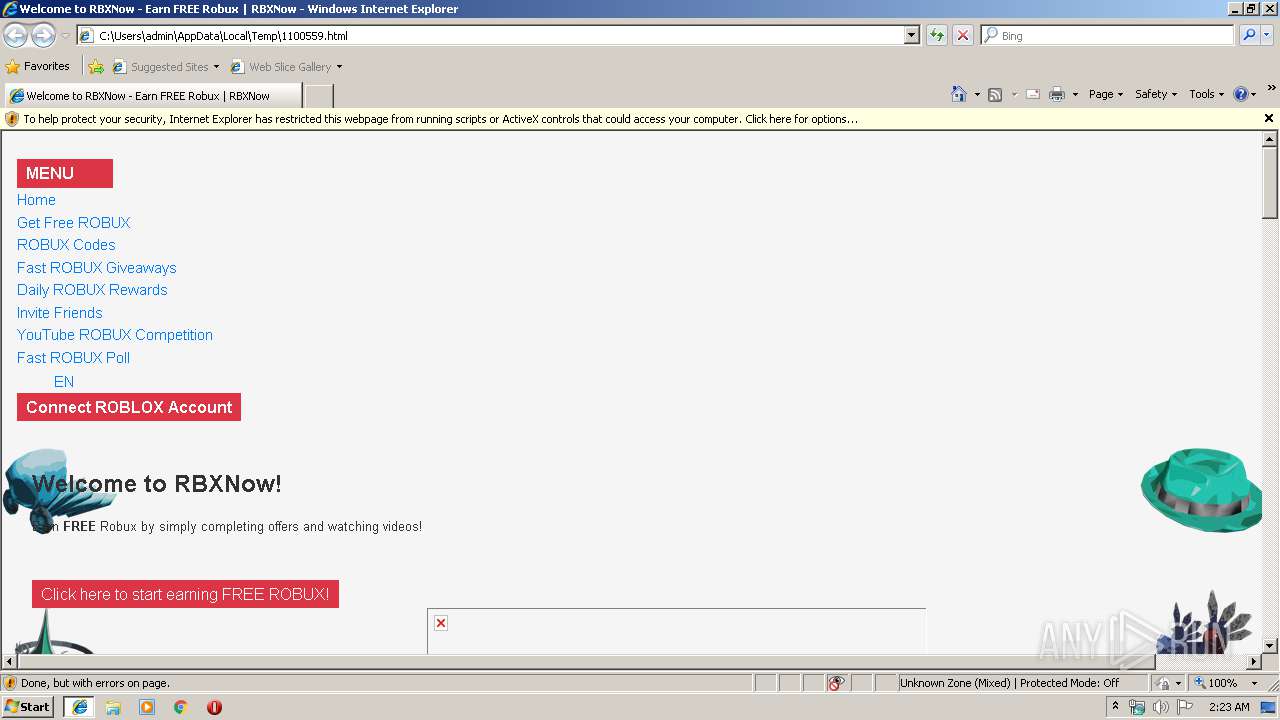Click Add to Favorites Bar icon

click(96, 67)
